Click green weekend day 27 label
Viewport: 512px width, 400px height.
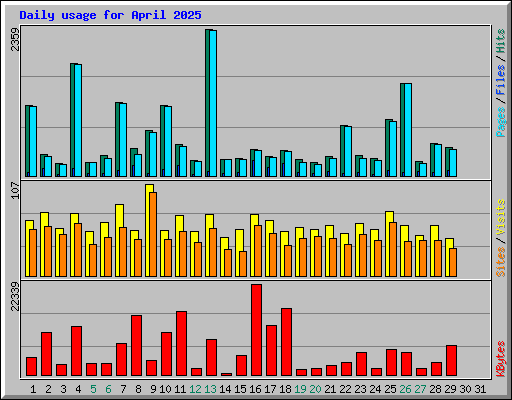click(420, 389)
